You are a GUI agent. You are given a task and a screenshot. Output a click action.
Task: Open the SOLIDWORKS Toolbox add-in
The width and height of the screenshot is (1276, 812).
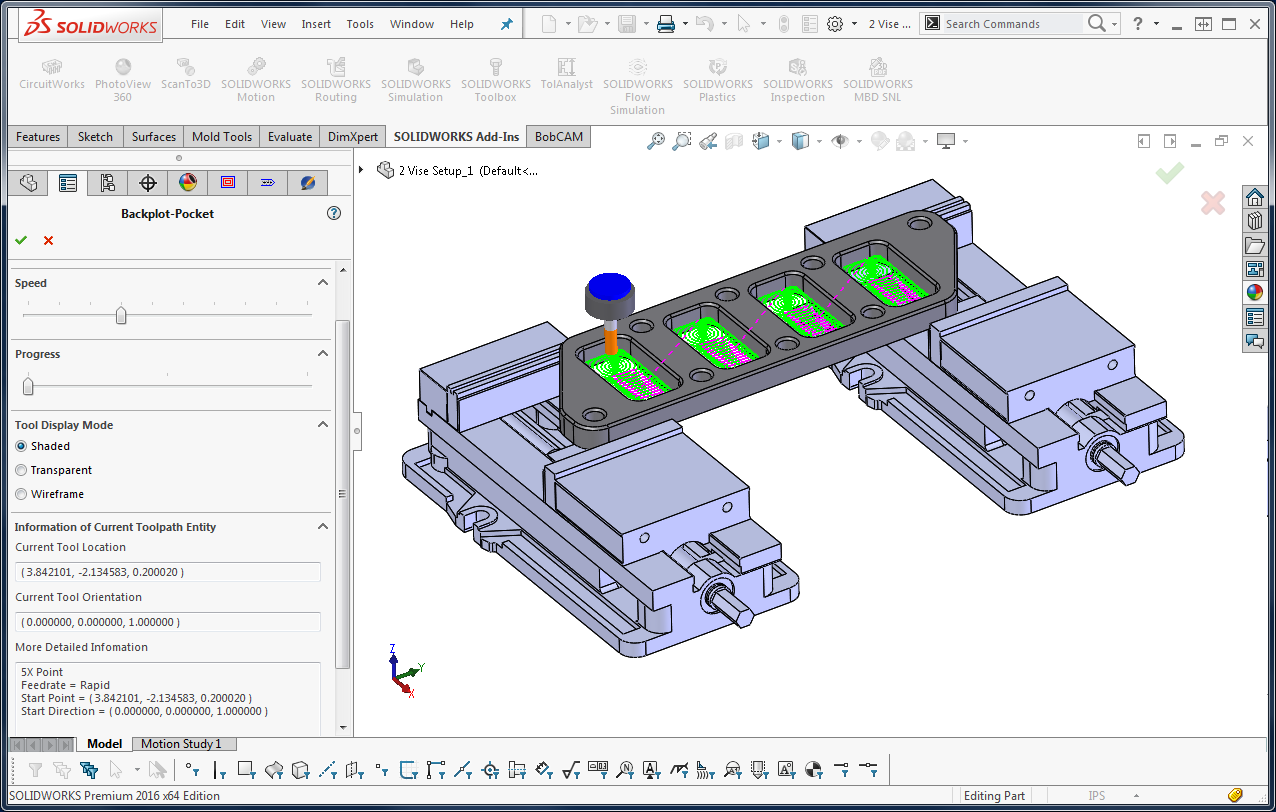point(496,80)
